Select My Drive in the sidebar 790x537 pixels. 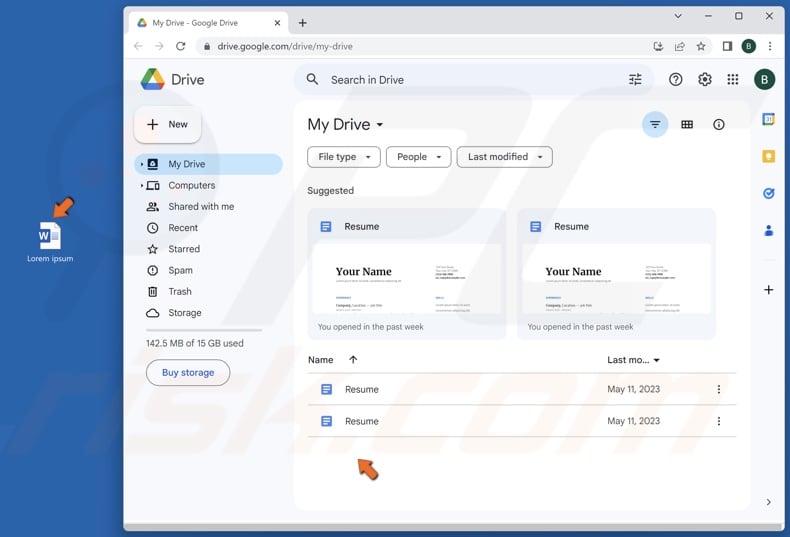pyautogui.click(x=208, y=164)
